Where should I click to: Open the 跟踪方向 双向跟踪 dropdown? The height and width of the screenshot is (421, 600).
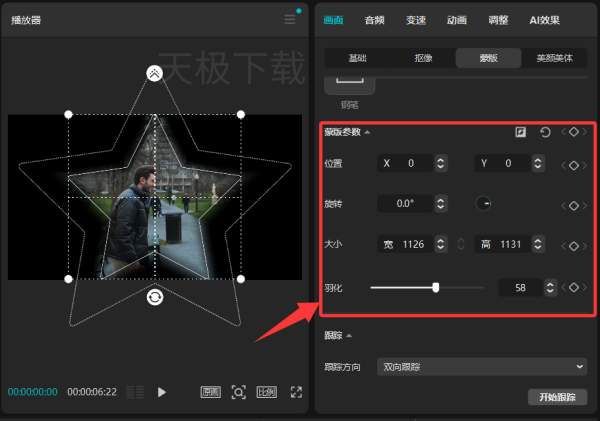coord(482,367)
